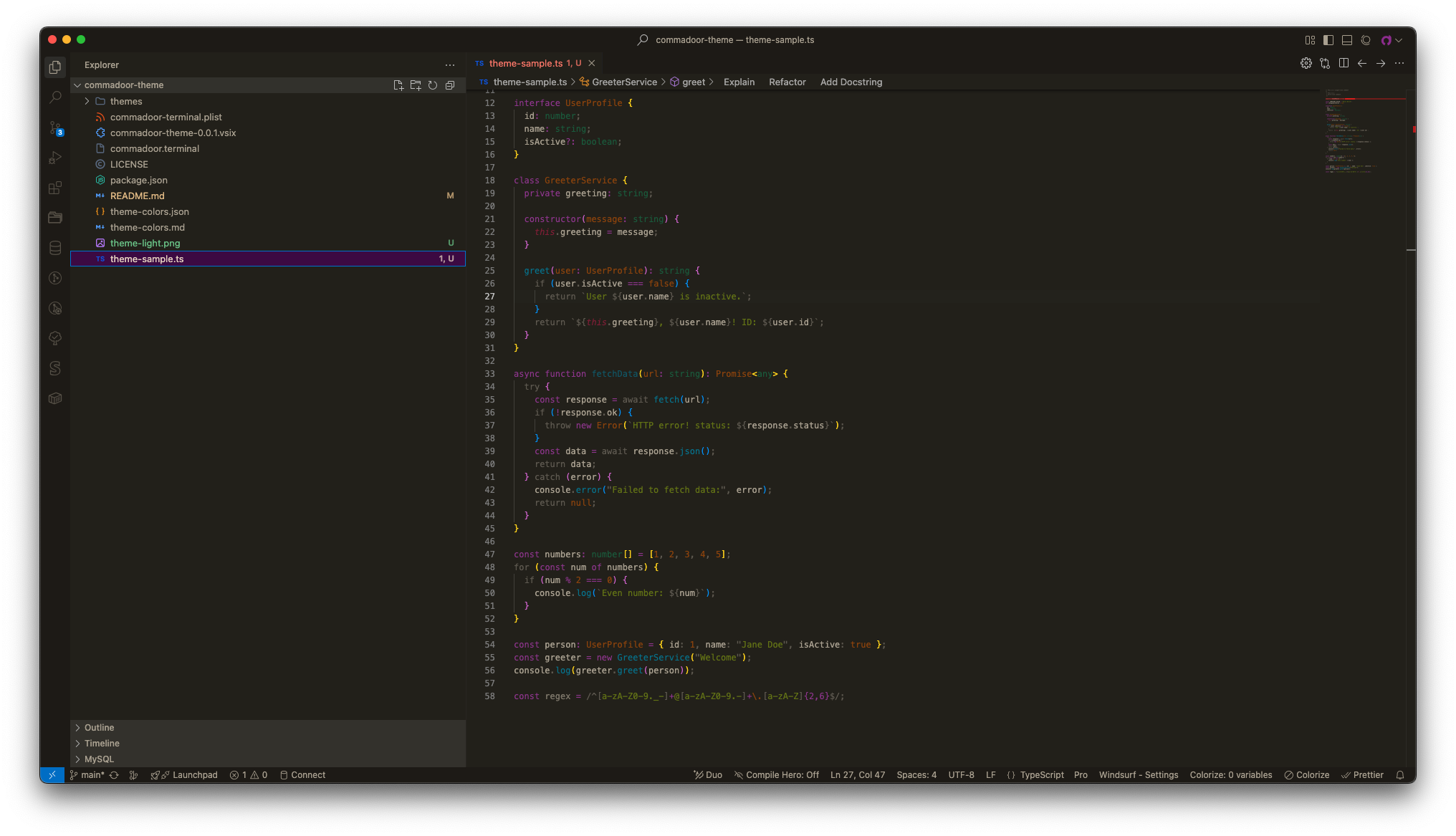This screenshot has width=1456, height=836.
Task: Expand the MySQL section
Action: [268, 759]
